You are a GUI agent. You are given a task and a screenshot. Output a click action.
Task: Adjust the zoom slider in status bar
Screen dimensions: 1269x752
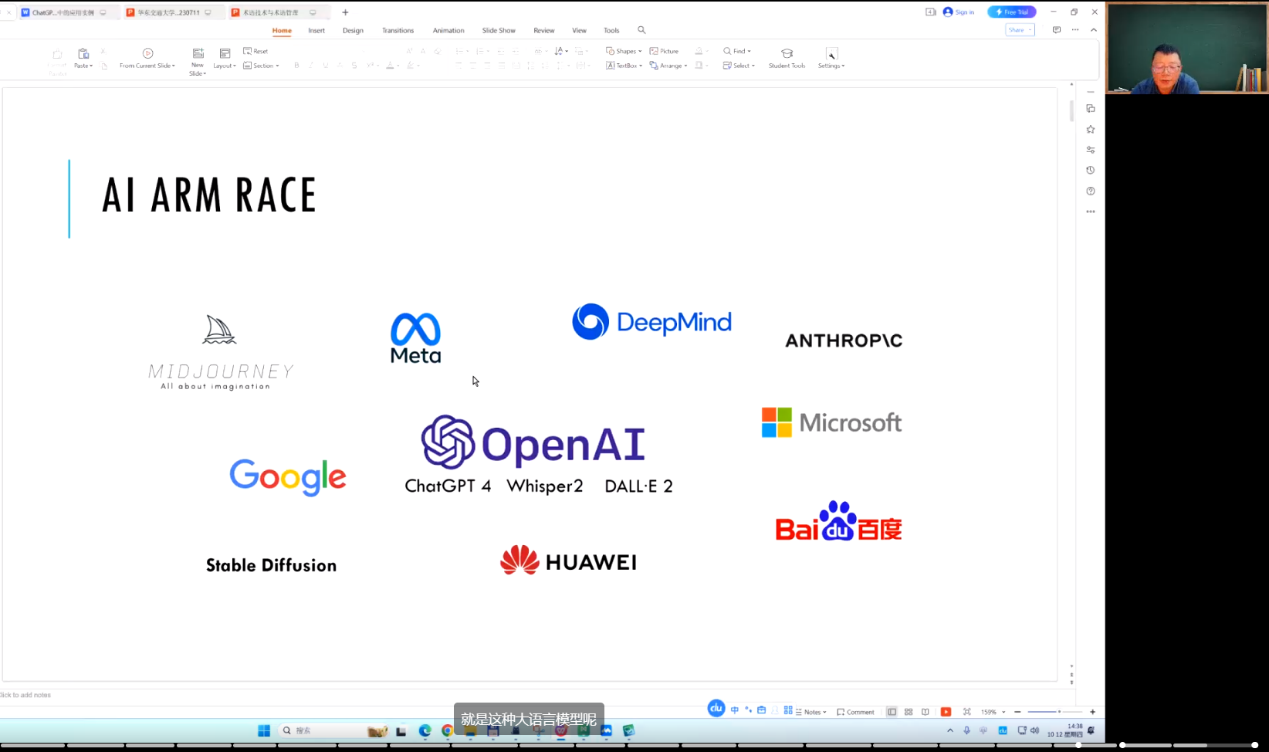coord(1058,712)
